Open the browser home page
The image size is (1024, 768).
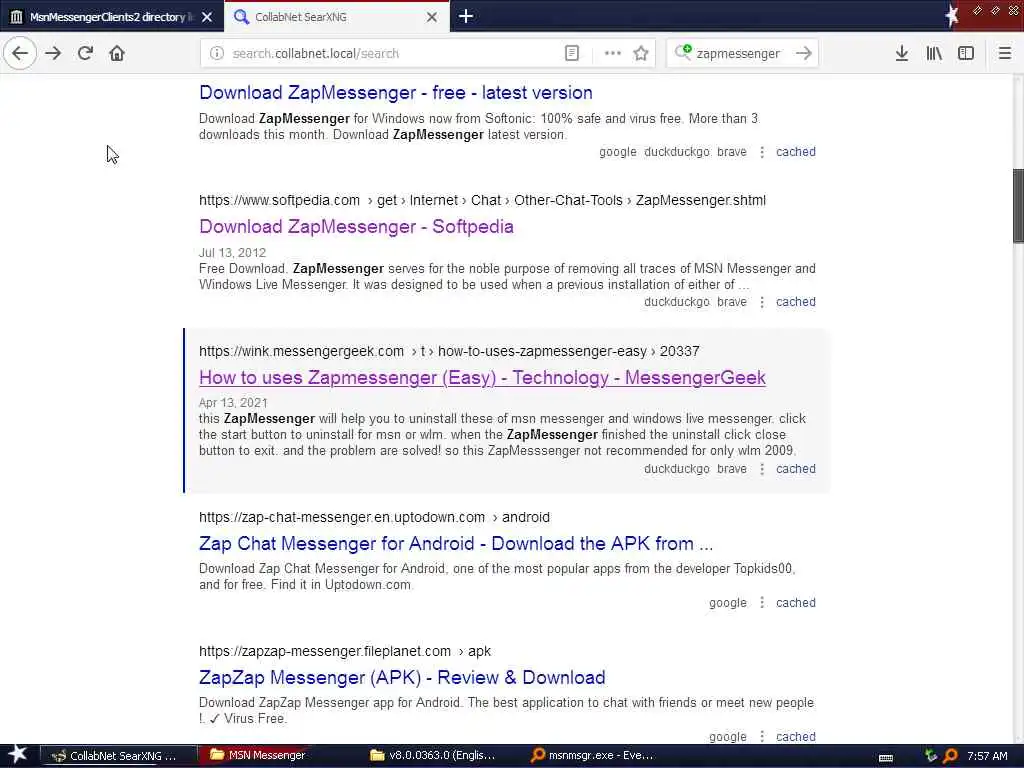pos(117,54)
